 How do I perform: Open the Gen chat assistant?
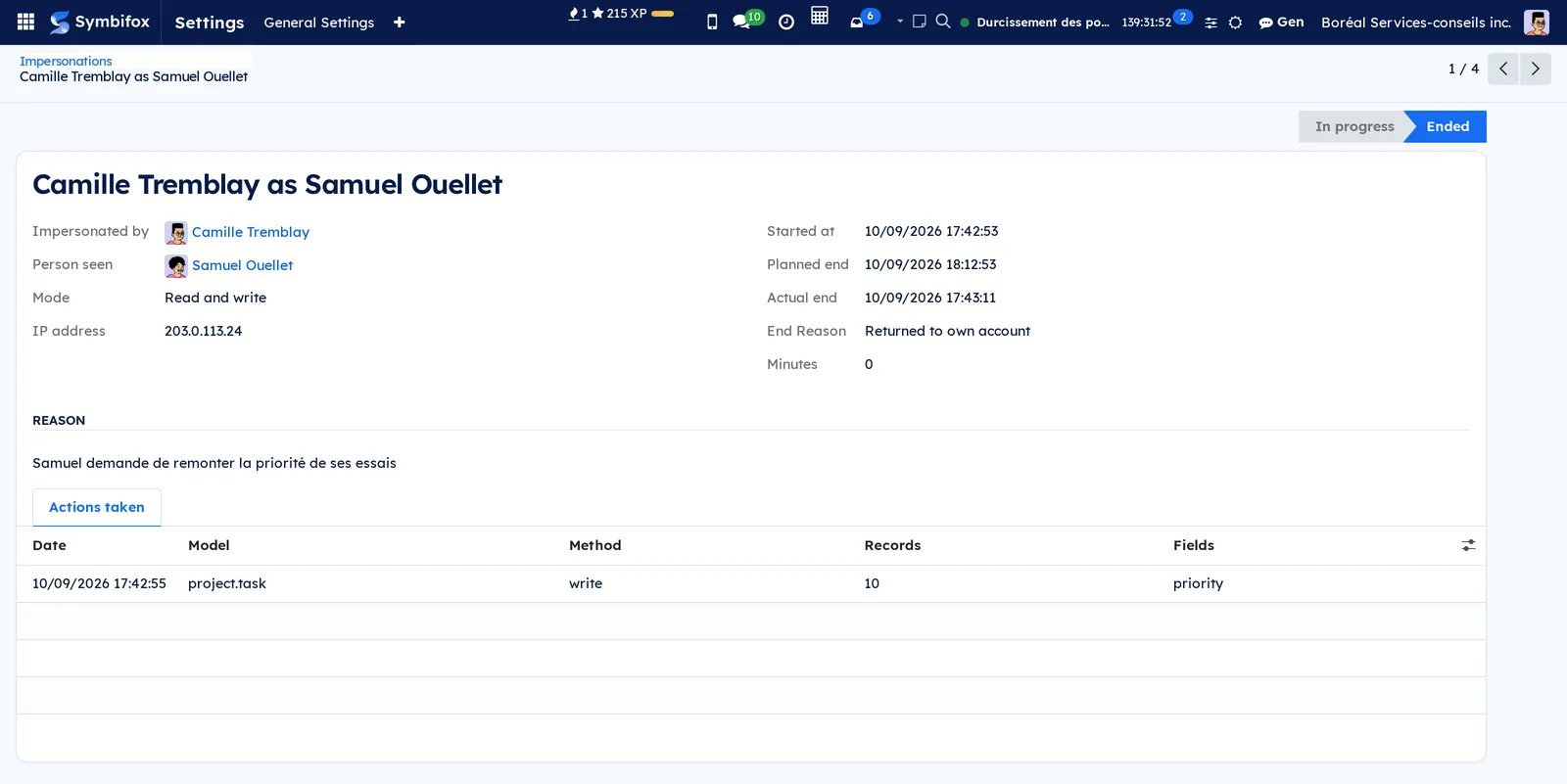pyautogui.click(x=1281, y=22)
